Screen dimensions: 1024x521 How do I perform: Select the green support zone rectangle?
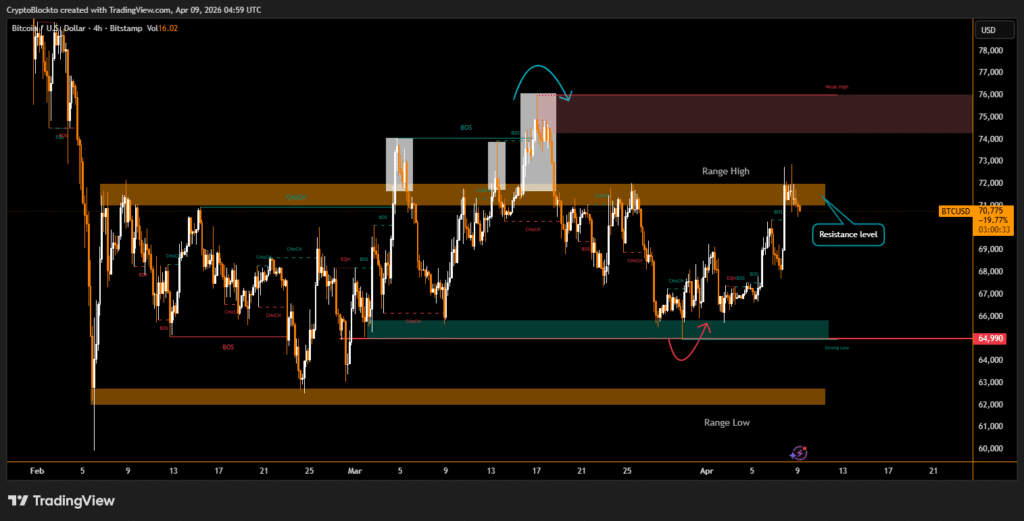click(x=598, y=328)
